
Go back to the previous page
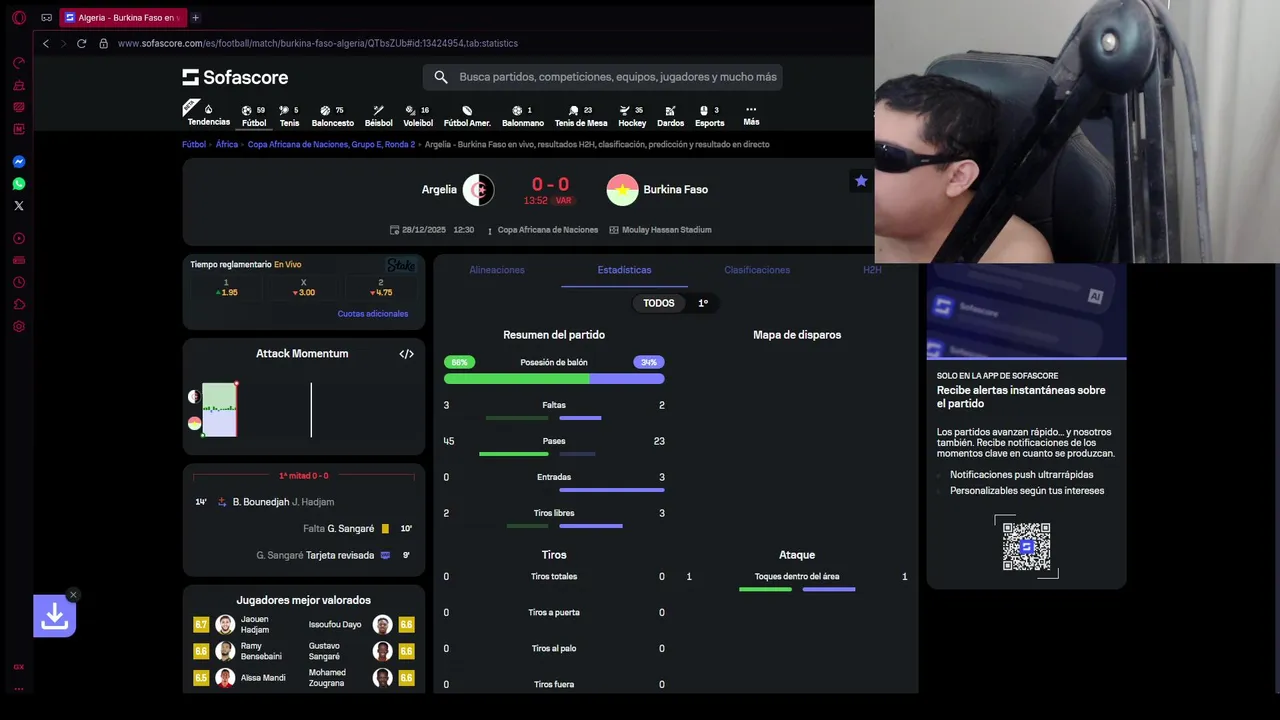46,43
